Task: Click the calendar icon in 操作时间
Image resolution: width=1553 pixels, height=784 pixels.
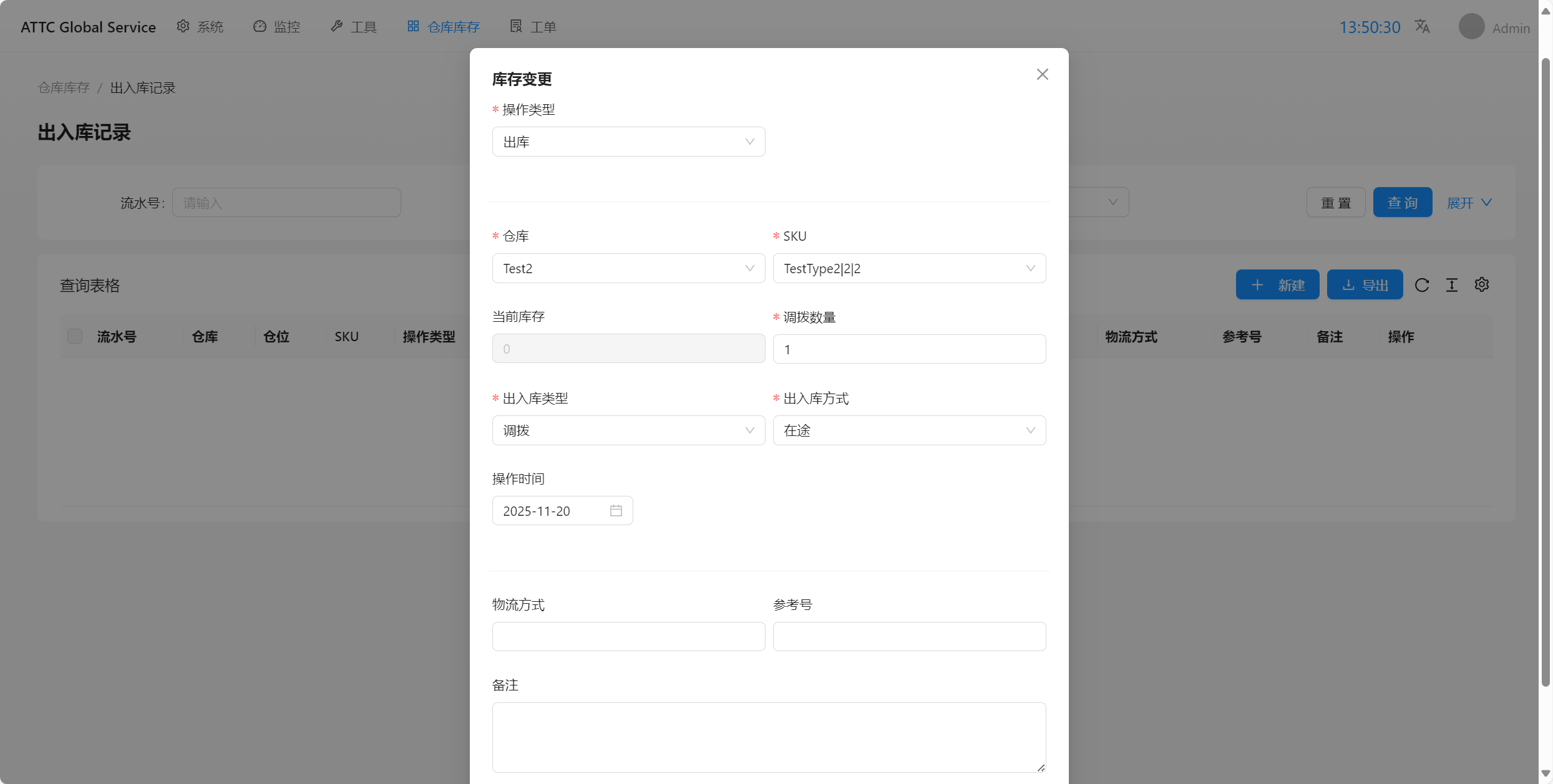Action: click(616, 511)
